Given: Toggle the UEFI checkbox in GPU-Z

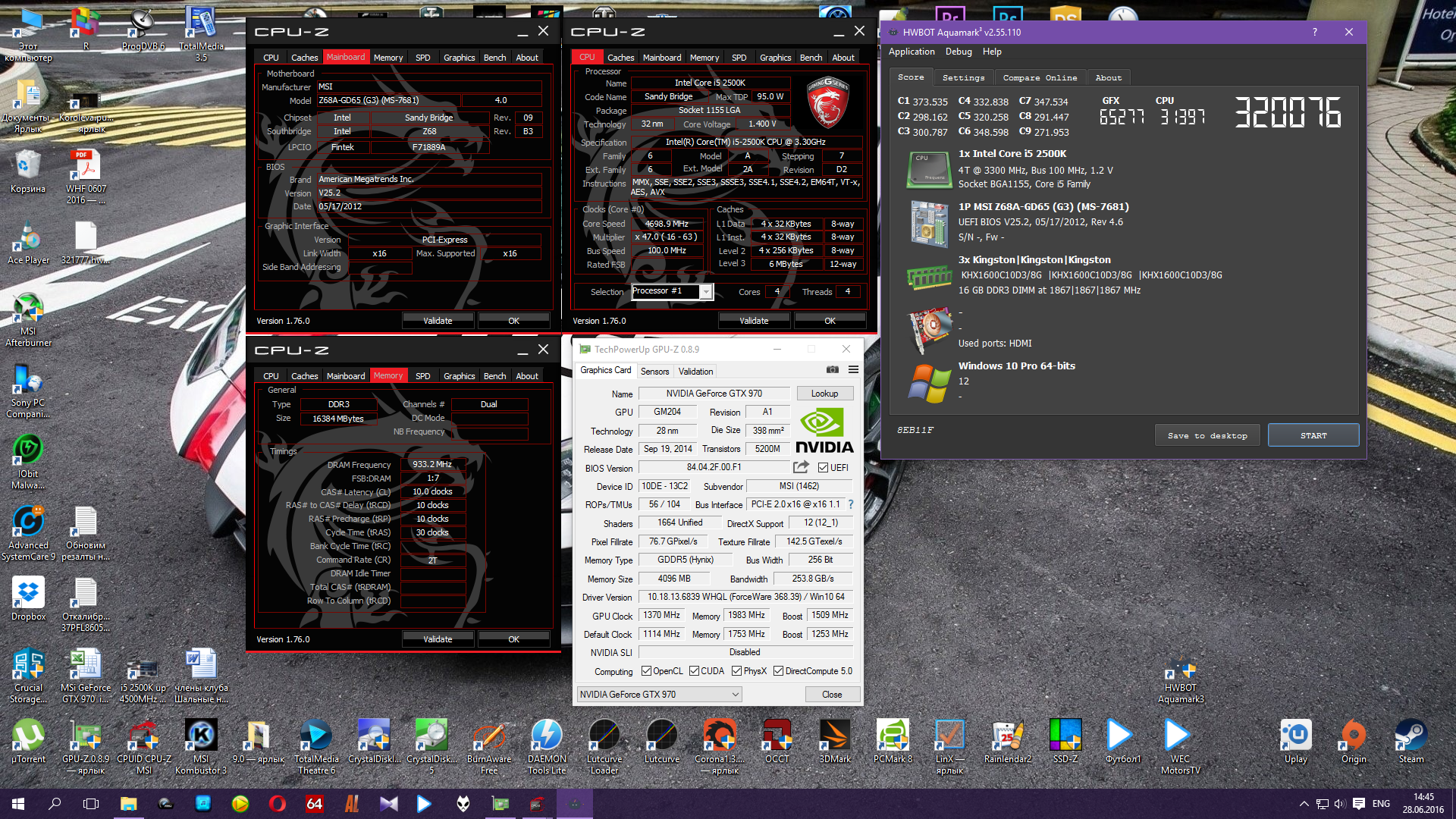Looking at the screenshot, I should point(823,468).
